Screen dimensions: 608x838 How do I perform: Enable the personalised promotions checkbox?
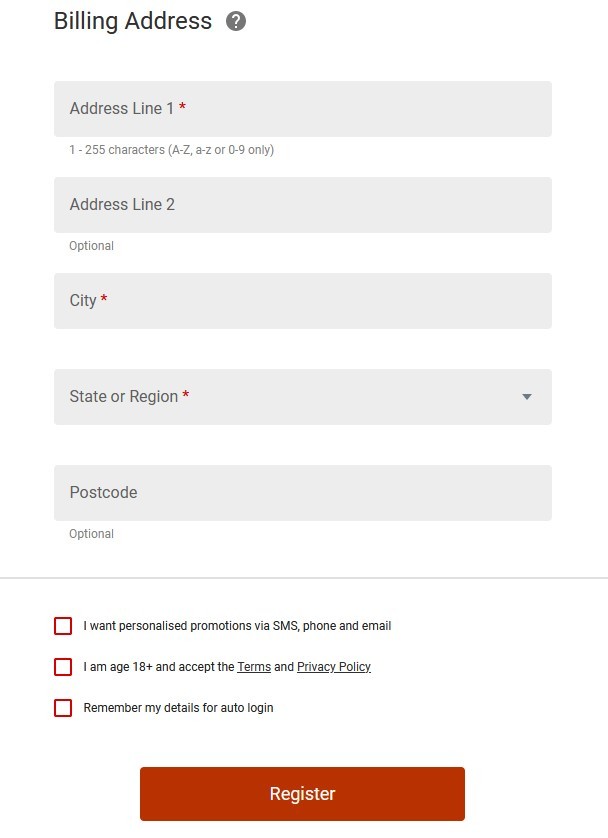63,626
